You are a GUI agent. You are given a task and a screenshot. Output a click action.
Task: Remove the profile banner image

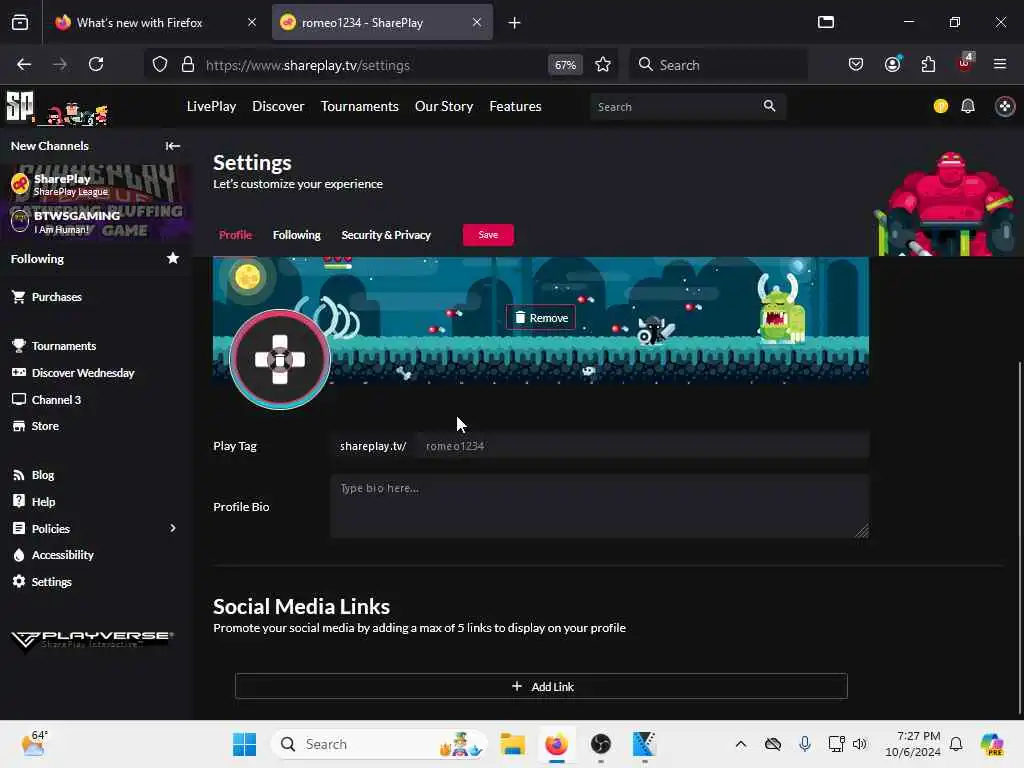(x=541, y=318)
